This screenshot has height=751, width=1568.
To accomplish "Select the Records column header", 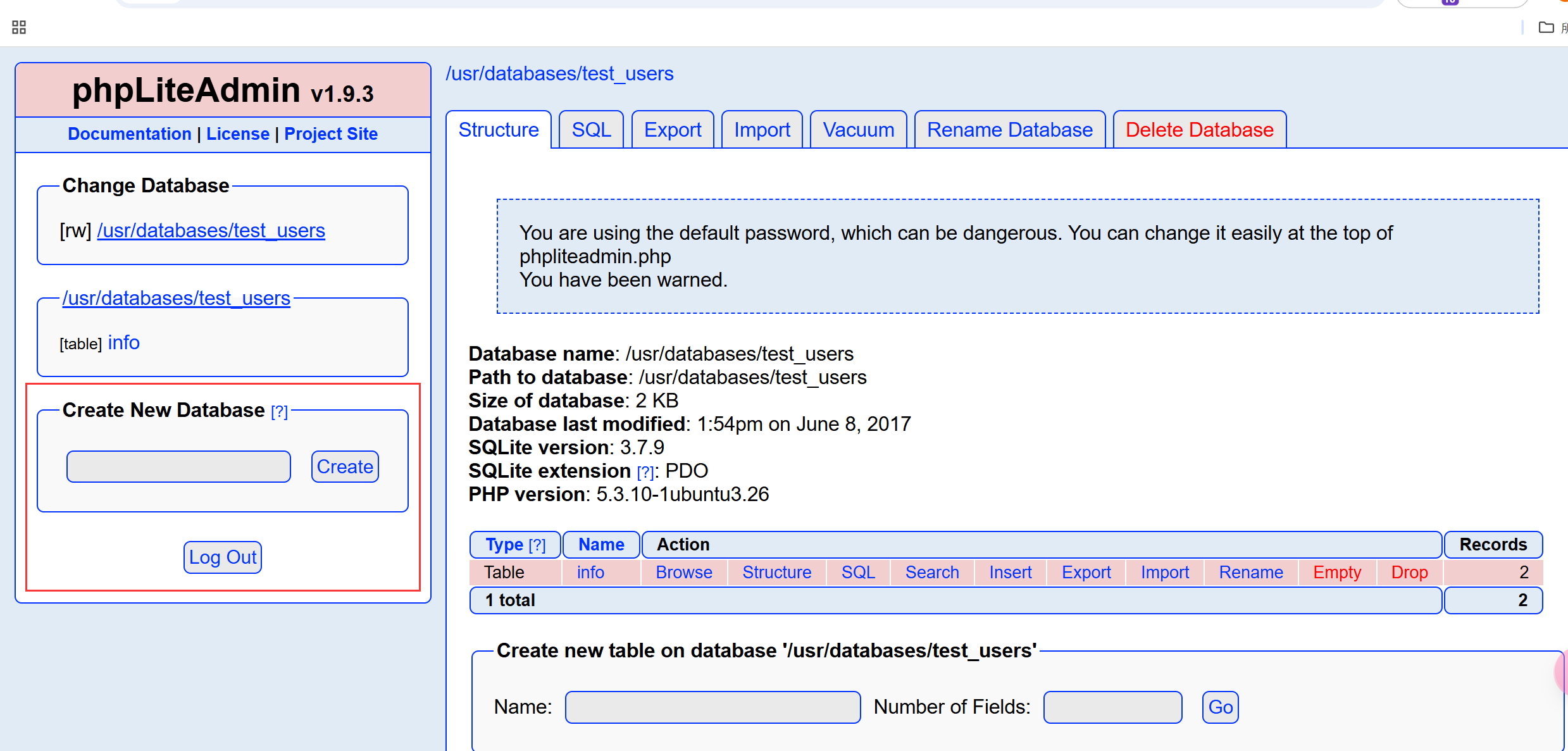I will [1493, 545].
